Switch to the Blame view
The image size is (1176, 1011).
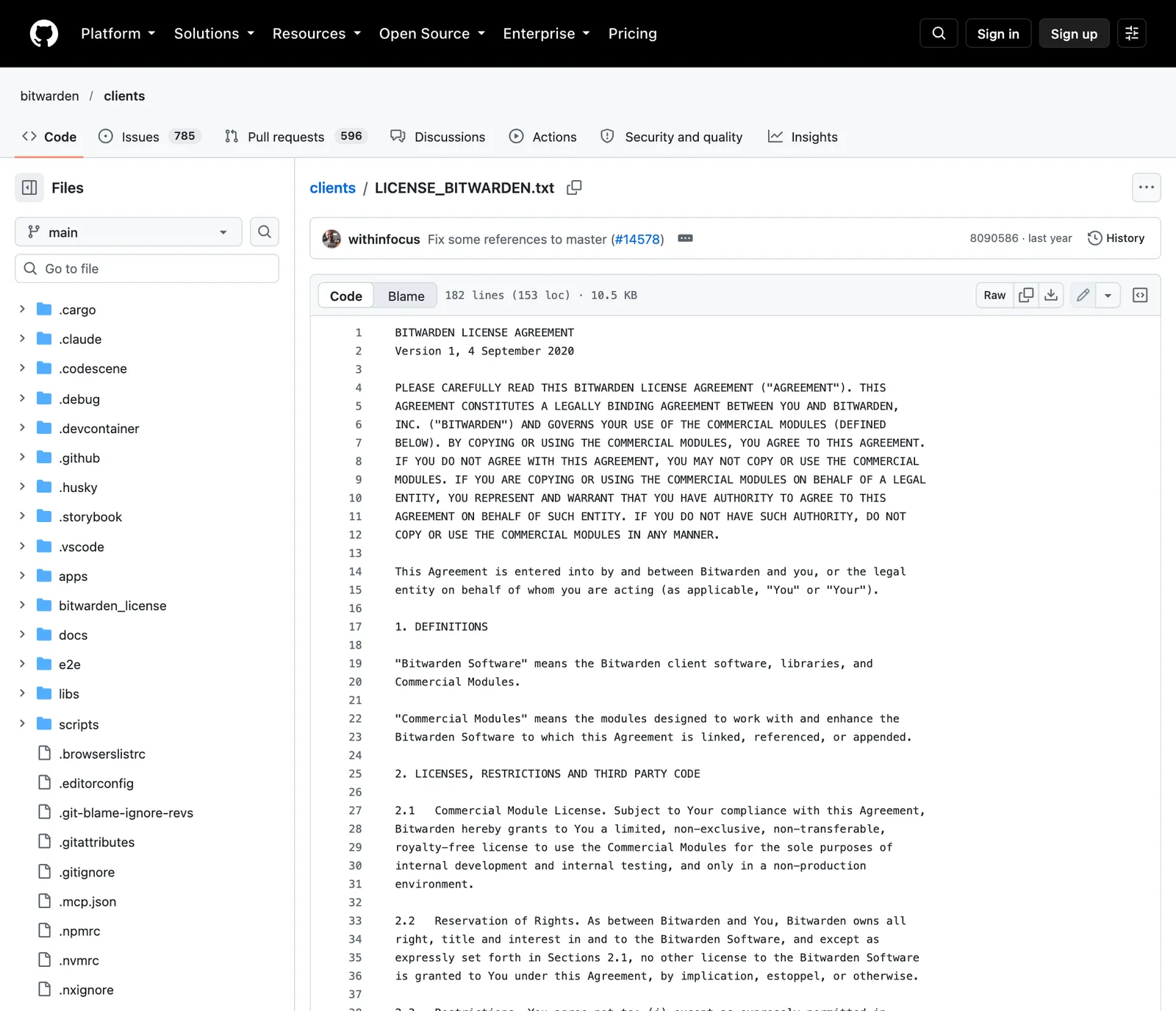click(x=406, y=296)
